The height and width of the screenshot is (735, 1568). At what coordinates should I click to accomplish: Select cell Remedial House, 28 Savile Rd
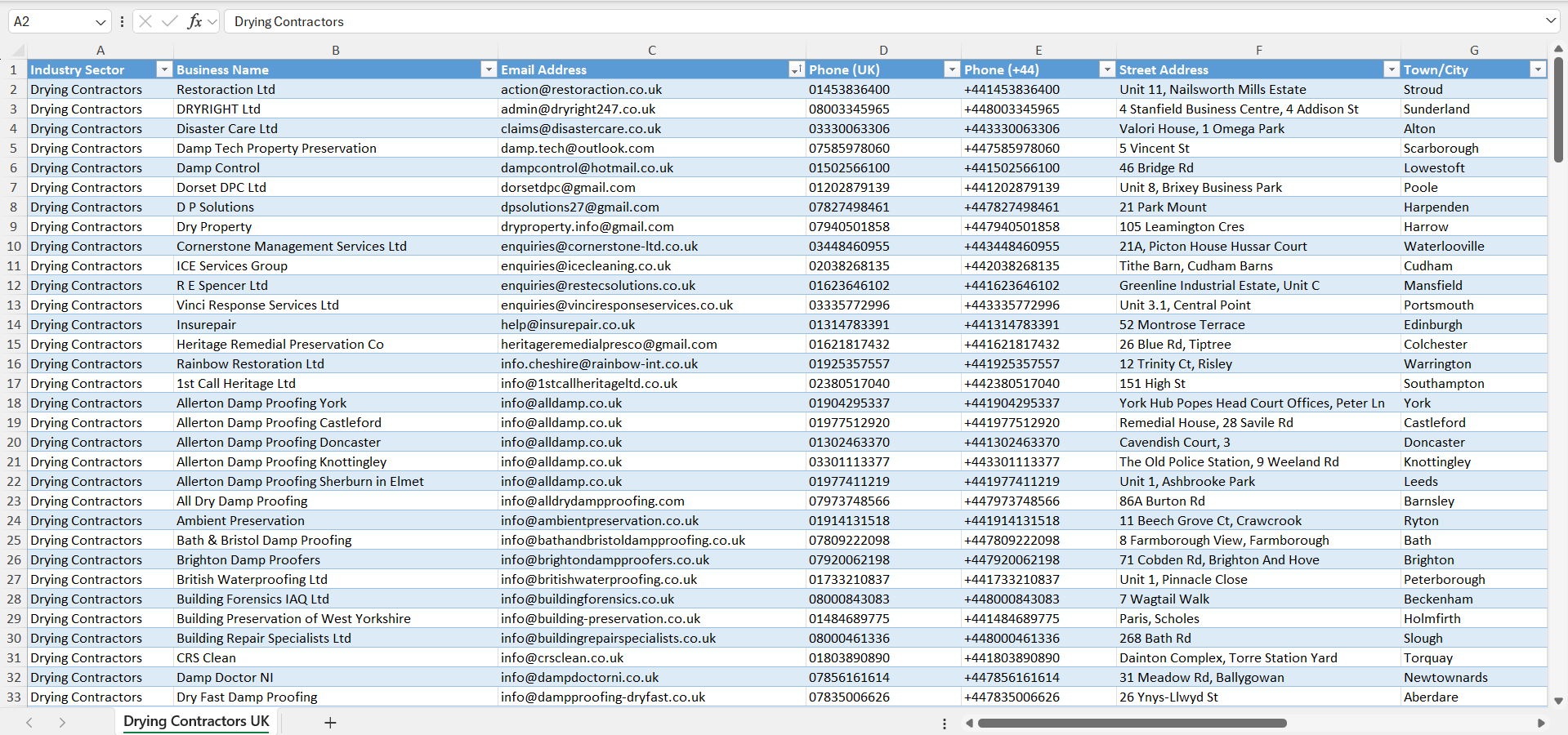click(x=1258, y=422)
